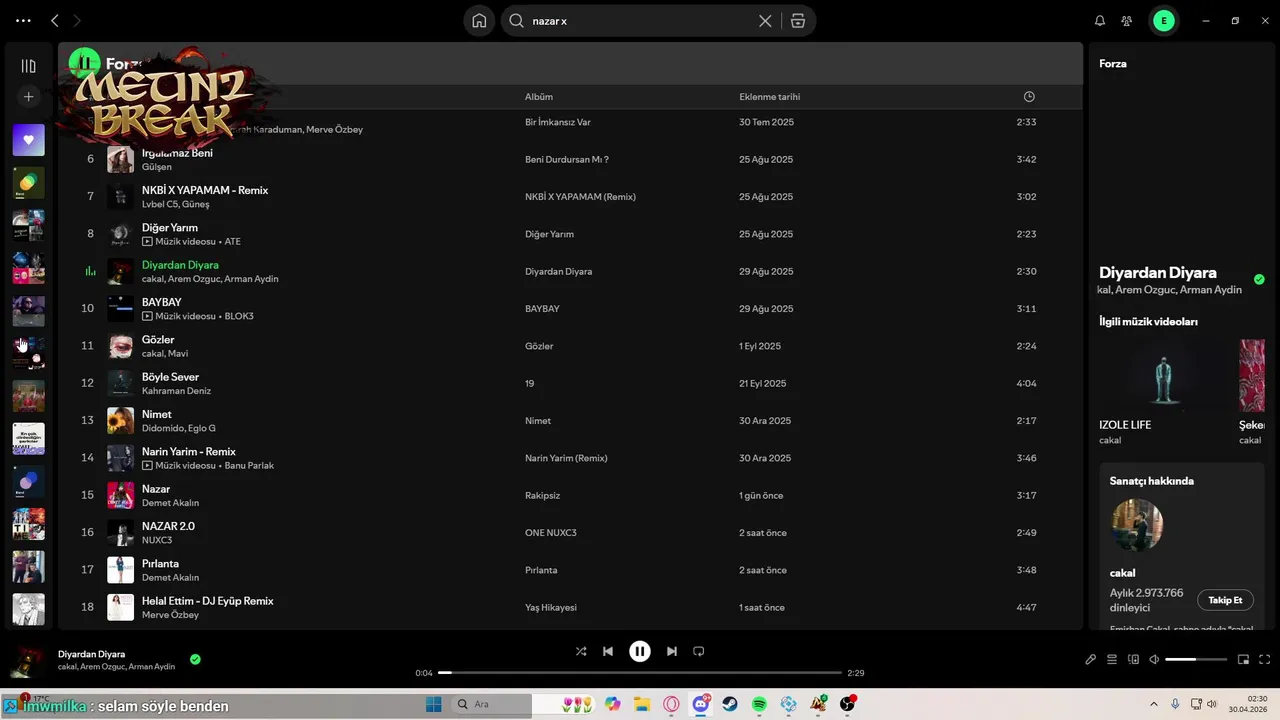This screenshot has width=1280, height=720.
Task: Play Unutamaz Beni by Gülşen
Action: tap(177, 153)
